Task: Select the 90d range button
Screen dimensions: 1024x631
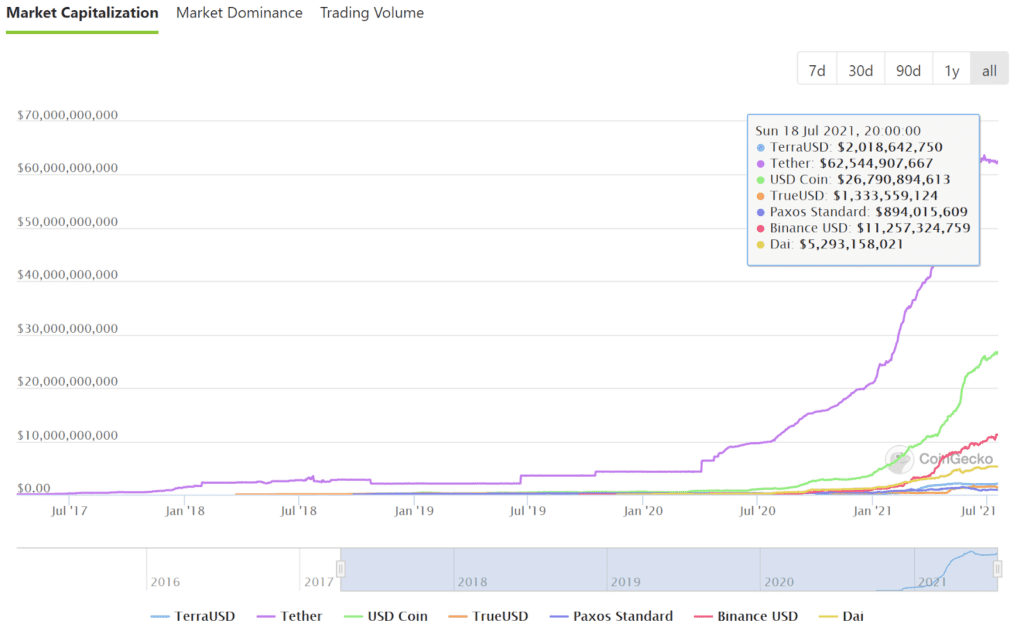Action: 908,70
